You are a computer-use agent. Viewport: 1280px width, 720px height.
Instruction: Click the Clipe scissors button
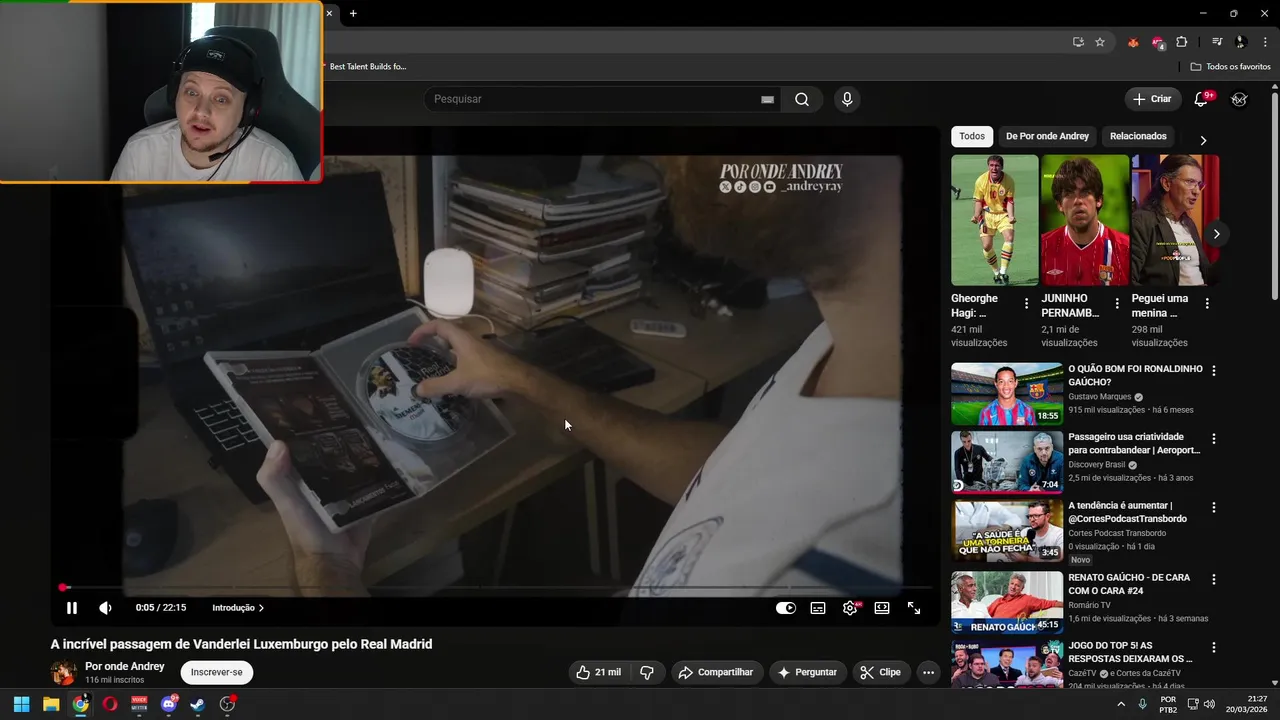click(x=881, y=672)
